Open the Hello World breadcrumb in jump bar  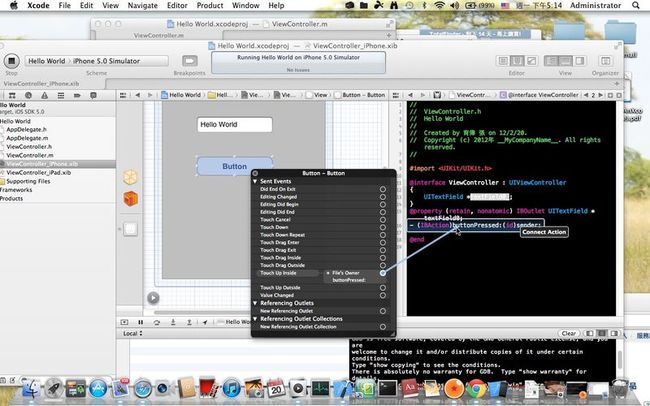[181, 95]
